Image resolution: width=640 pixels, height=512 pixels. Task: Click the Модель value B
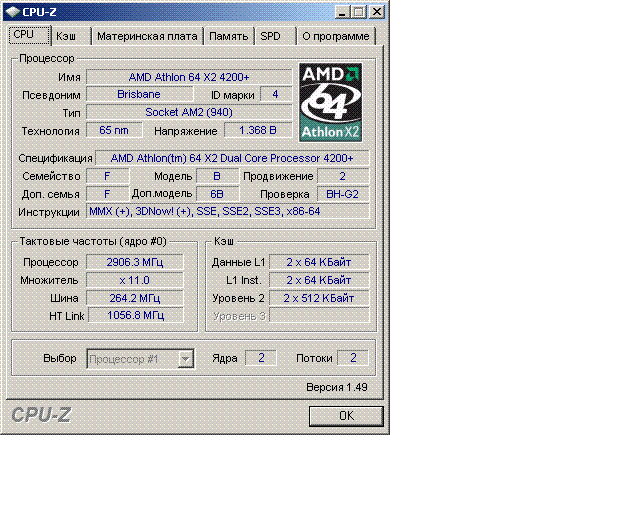click(x=217, y=176)
